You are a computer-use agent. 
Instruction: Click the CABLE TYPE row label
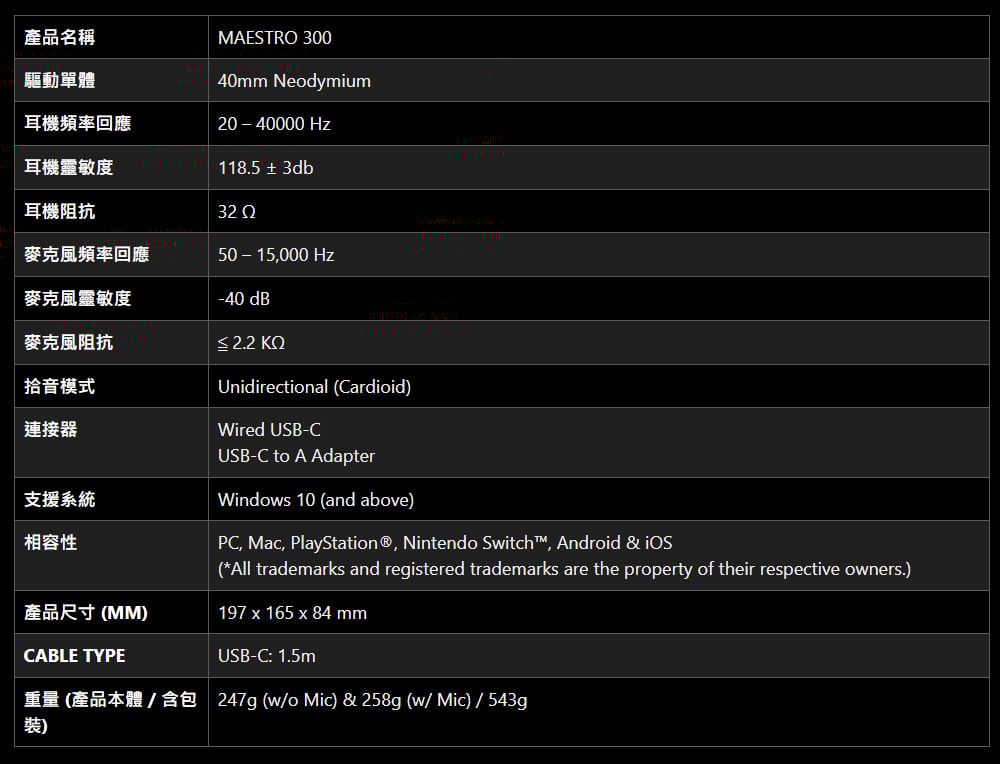pyautogui.click(x=75, y=656)
